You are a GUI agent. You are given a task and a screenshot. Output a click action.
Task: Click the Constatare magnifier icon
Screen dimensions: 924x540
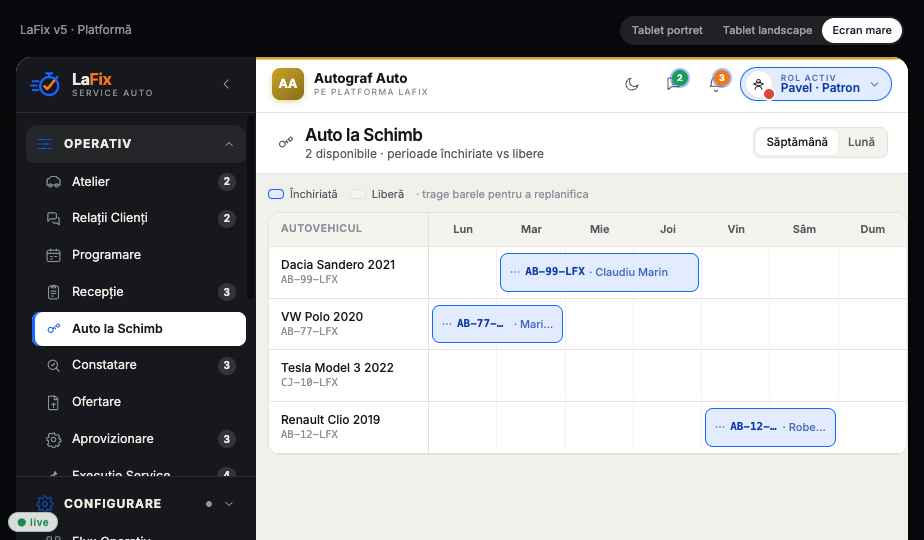tap(53, 366)
